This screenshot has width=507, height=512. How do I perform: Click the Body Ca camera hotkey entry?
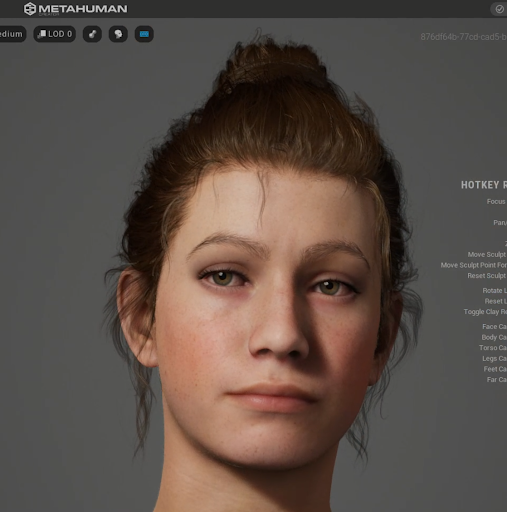tap(494, 337)
